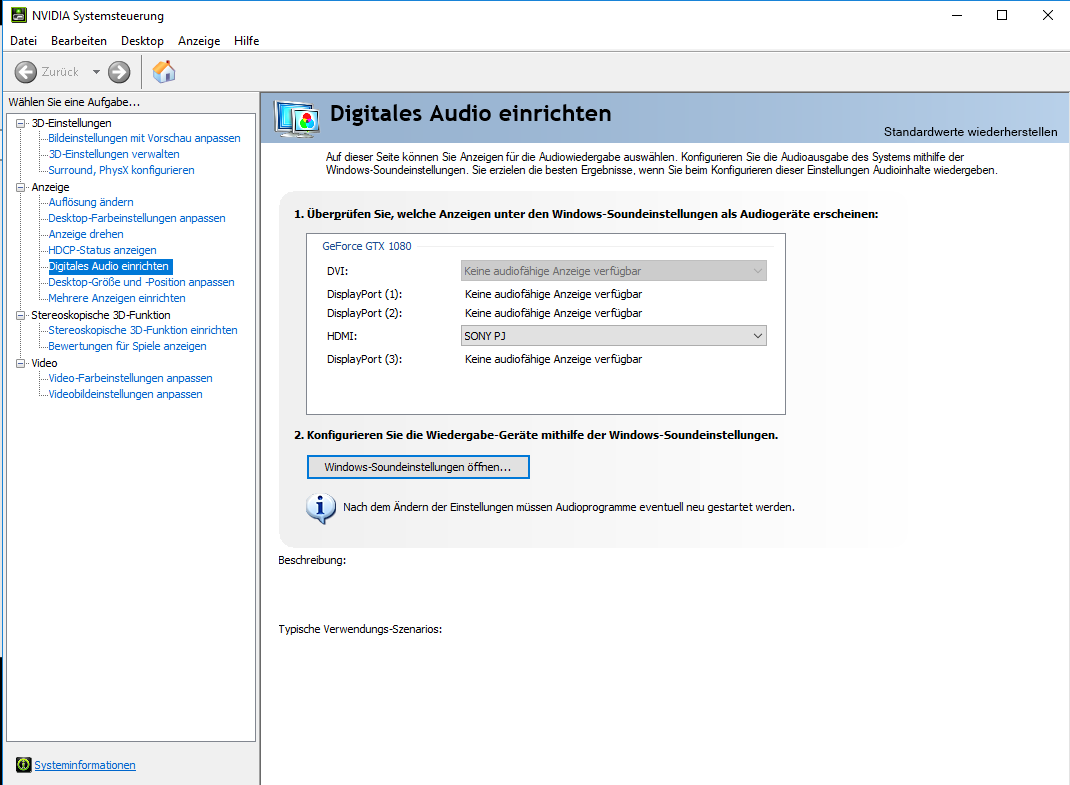Screen dimensions: 1070x785
Task: Select Digitales Audio einrichten item
Action: click(110, 266)
